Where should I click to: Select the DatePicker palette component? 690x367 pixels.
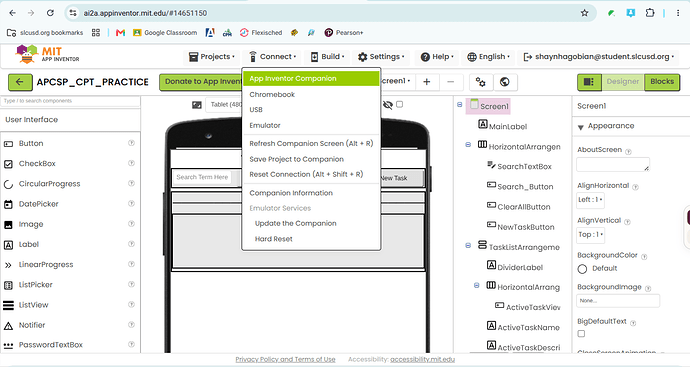pyautogui.click(x=38, y=204)
